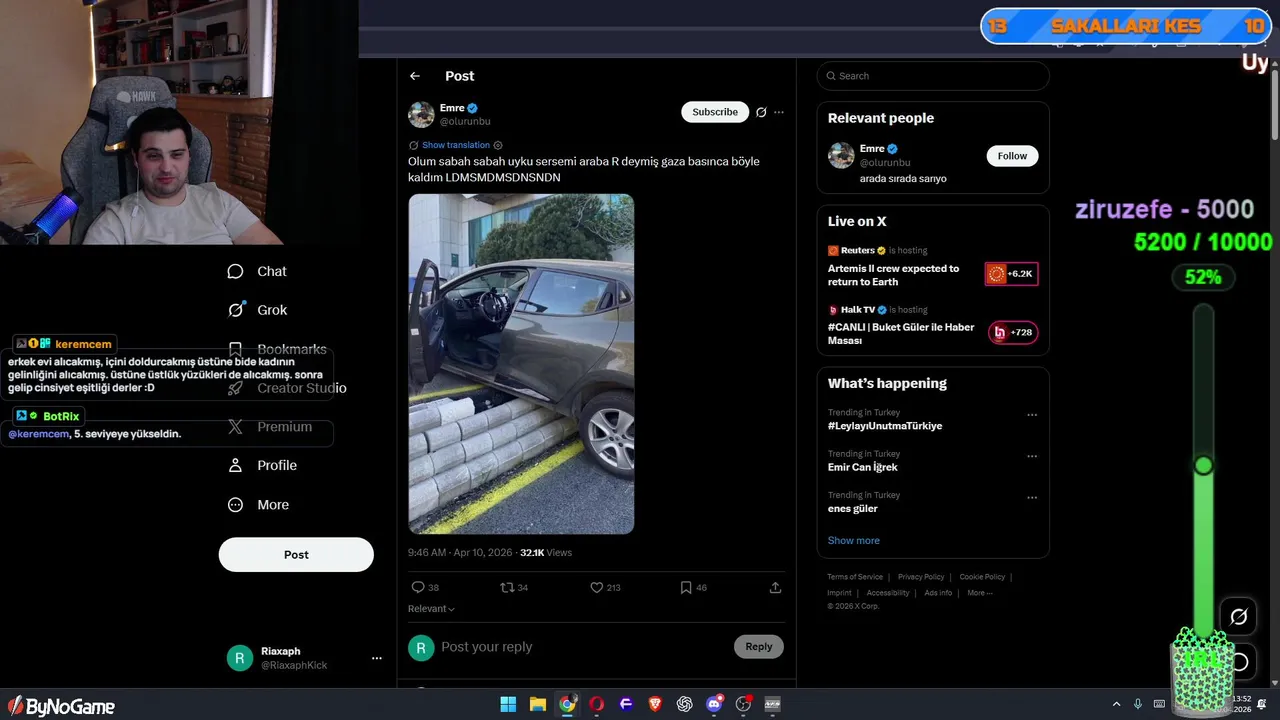Click the reply icon with 38 replies
The image size is (1280, 720).
[418, 587]
